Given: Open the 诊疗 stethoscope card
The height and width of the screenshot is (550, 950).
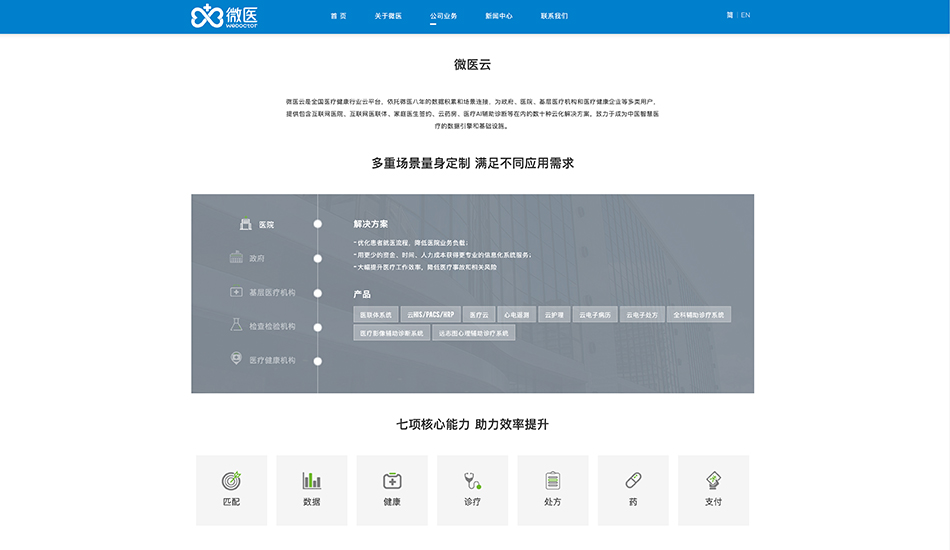Looking at the screenshot, I should (472, 489).
